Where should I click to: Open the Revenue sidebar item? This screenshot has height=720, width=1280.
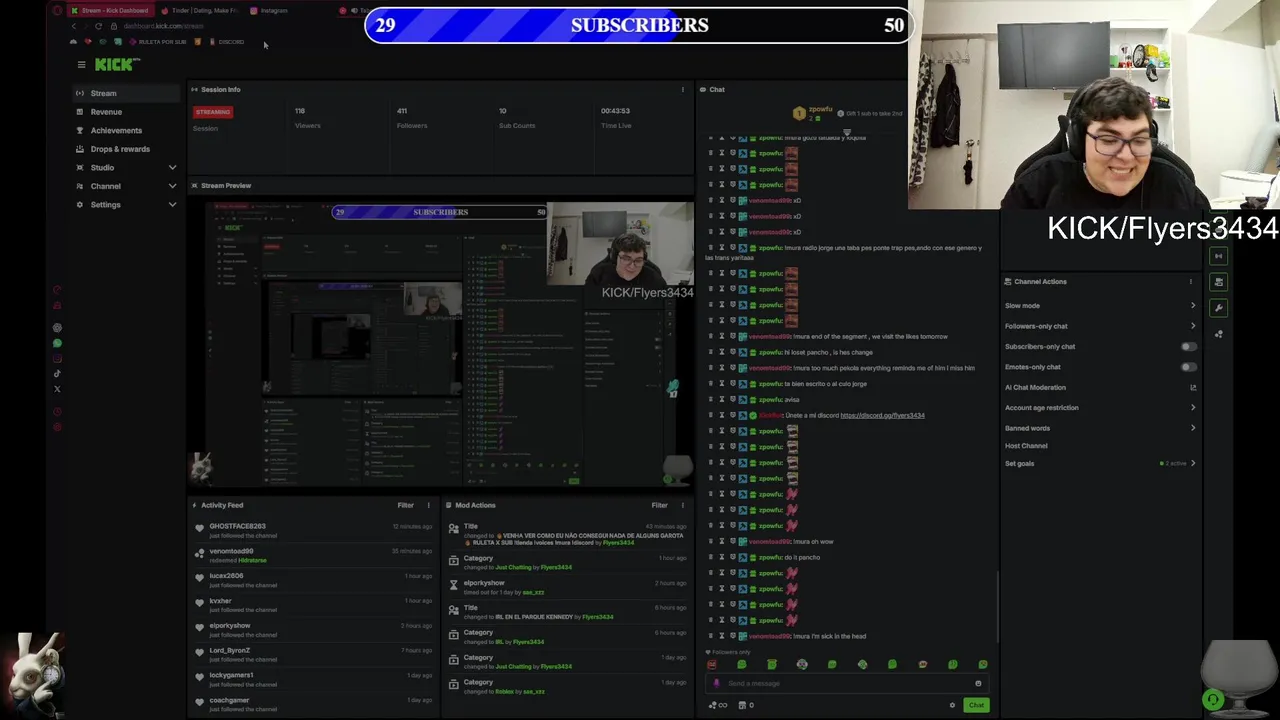click(126, 112)
